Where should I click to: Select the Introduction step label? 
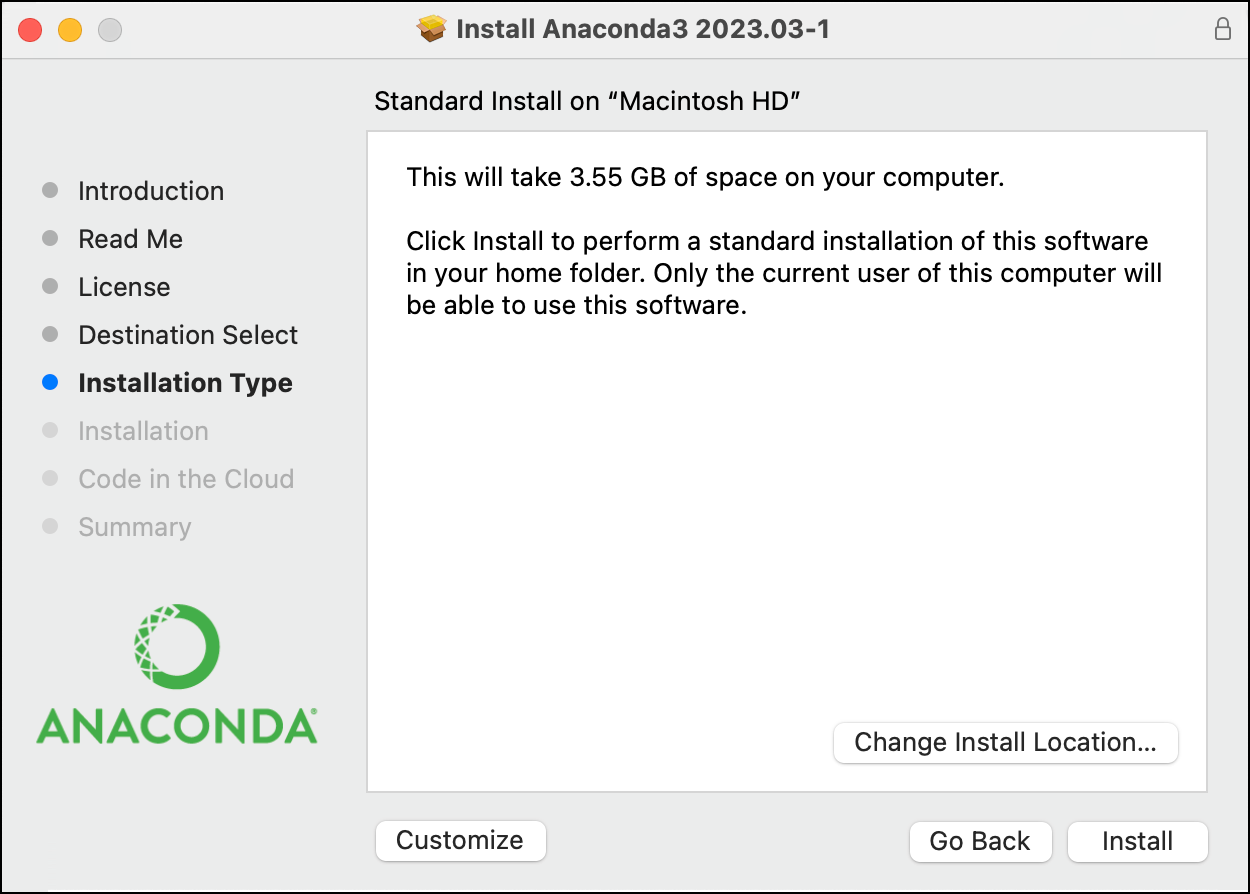point(151,191)
